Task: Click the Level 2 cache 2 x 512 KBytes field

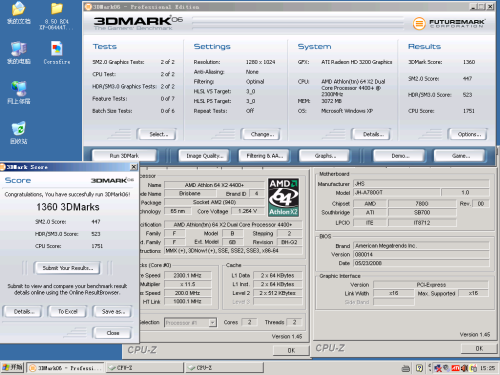Action: [278, 293]
